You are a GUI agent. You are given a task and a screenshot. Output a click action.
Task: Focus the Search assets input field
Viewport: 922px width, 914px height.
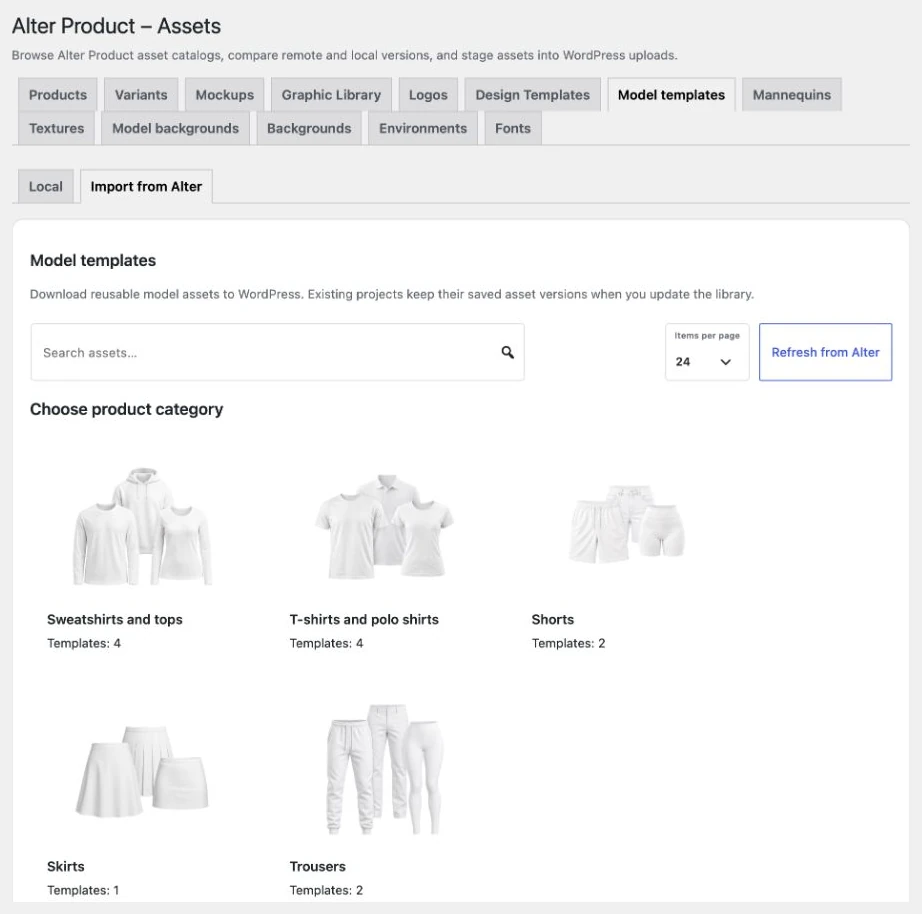[278, 352]
